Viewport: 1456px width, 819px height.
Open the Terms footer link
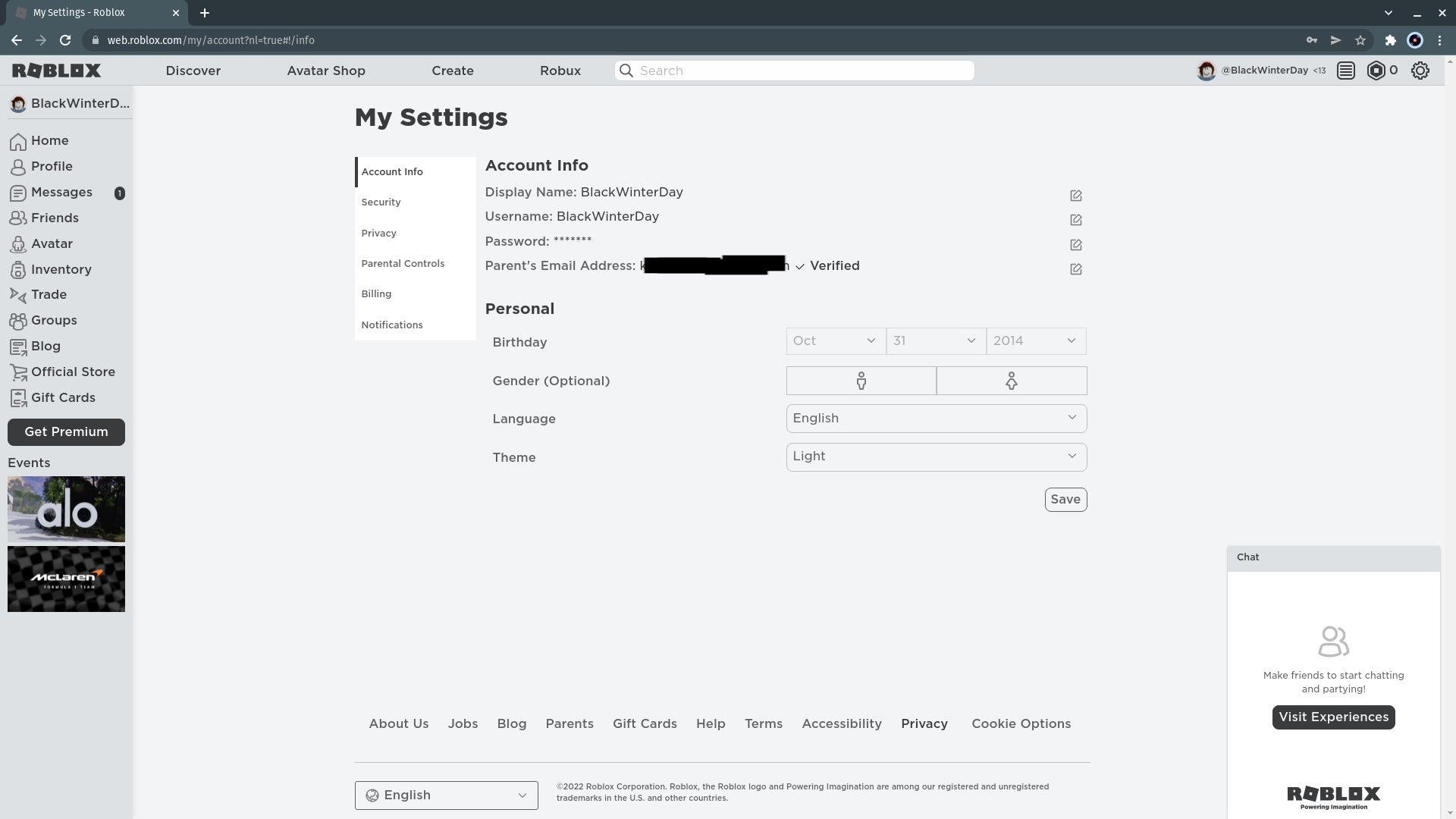point(763,724)
